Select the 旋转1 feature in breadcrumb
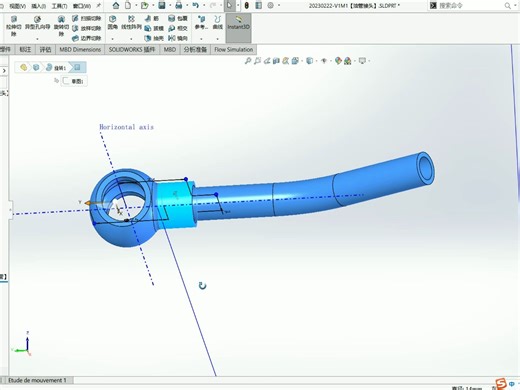 56,68
